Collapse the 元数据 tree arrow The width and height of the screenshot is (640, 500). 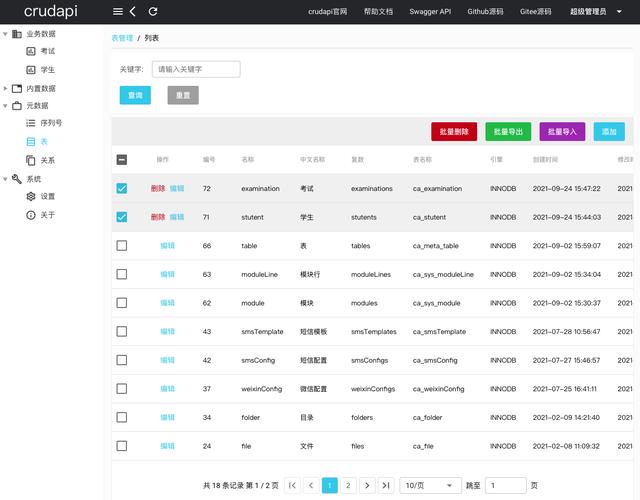[x=5, y=106]
